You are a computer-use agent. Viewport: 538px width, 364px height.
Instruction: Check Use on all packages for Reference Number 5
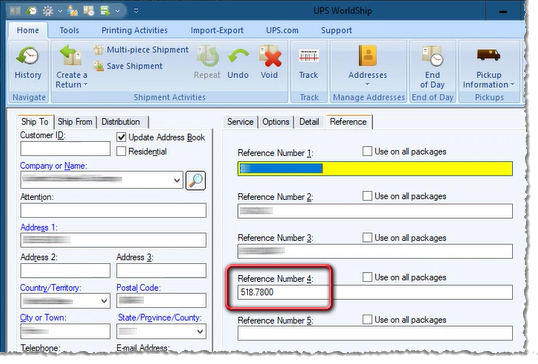point(367,319)
